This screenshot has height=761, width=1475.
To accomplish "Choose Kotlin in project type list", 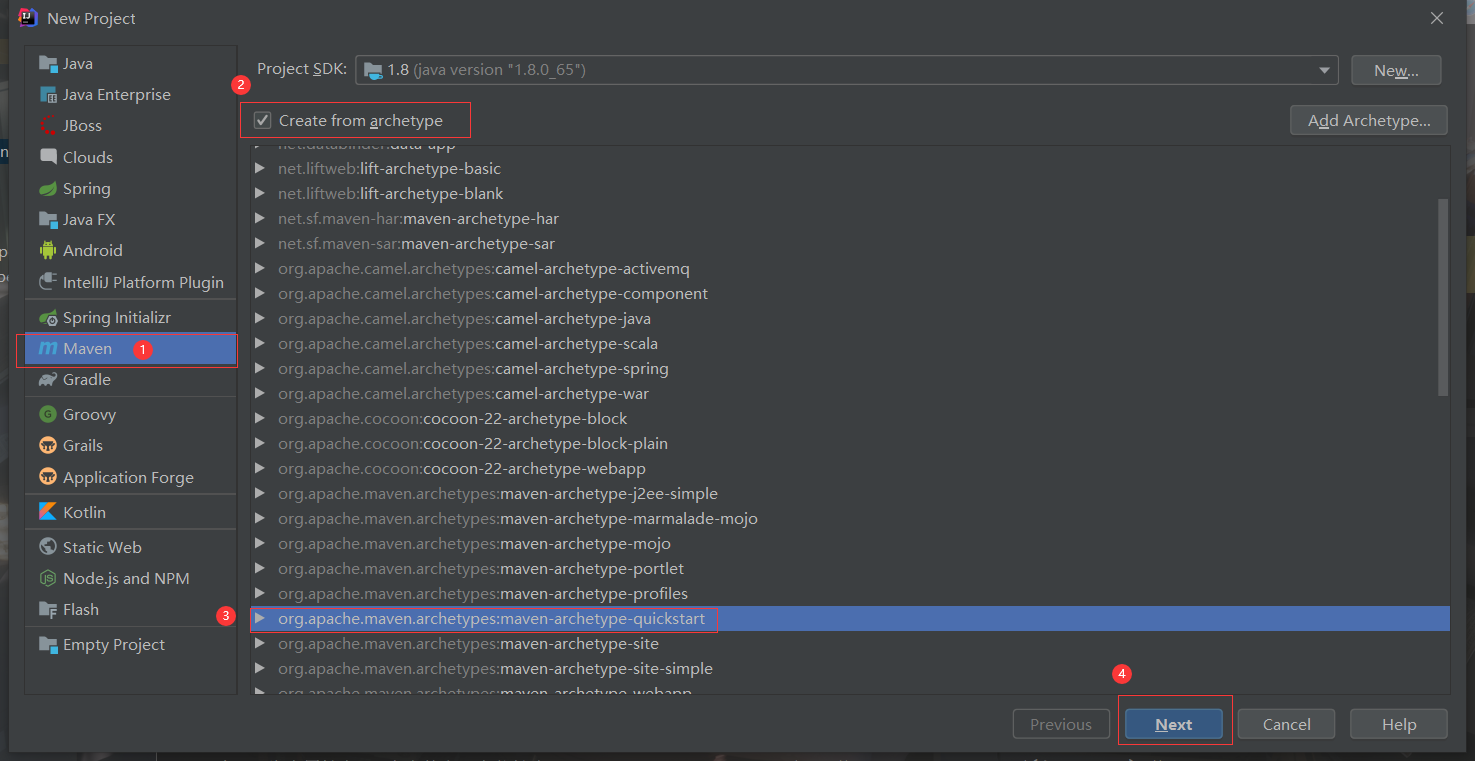I will (130, 511).
